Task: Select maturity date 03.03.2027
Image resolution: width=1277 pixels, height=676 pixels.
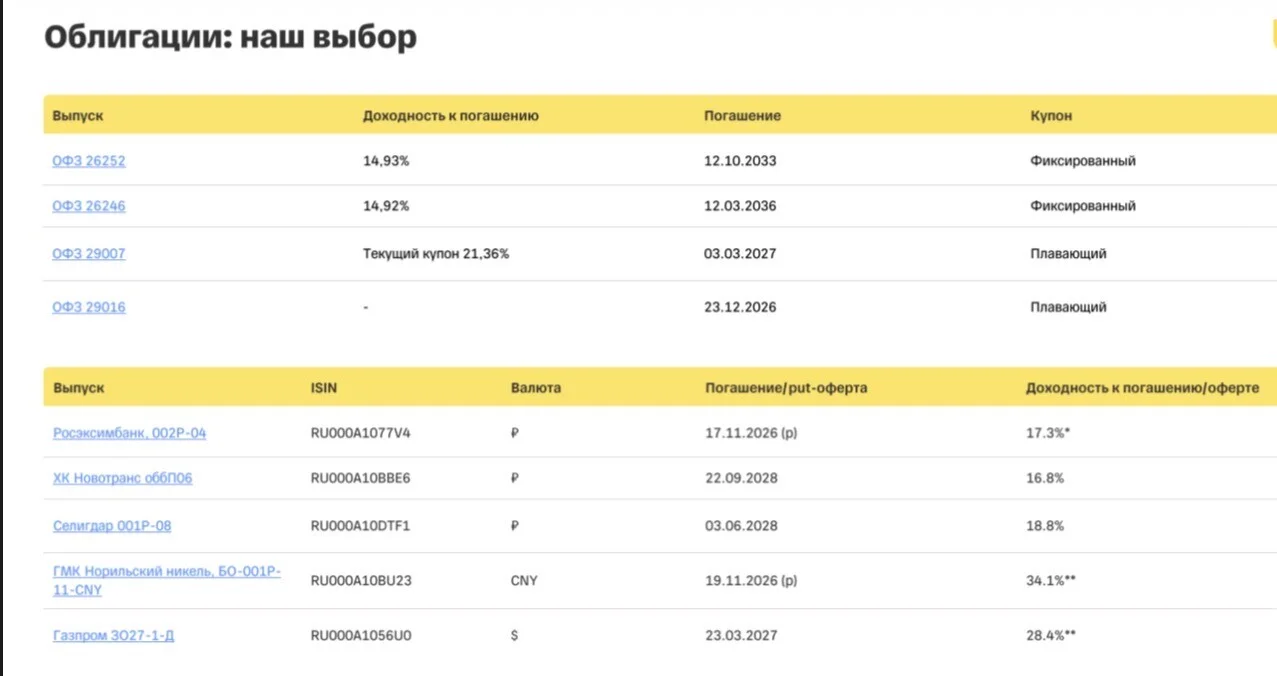Action: [740, 254]
